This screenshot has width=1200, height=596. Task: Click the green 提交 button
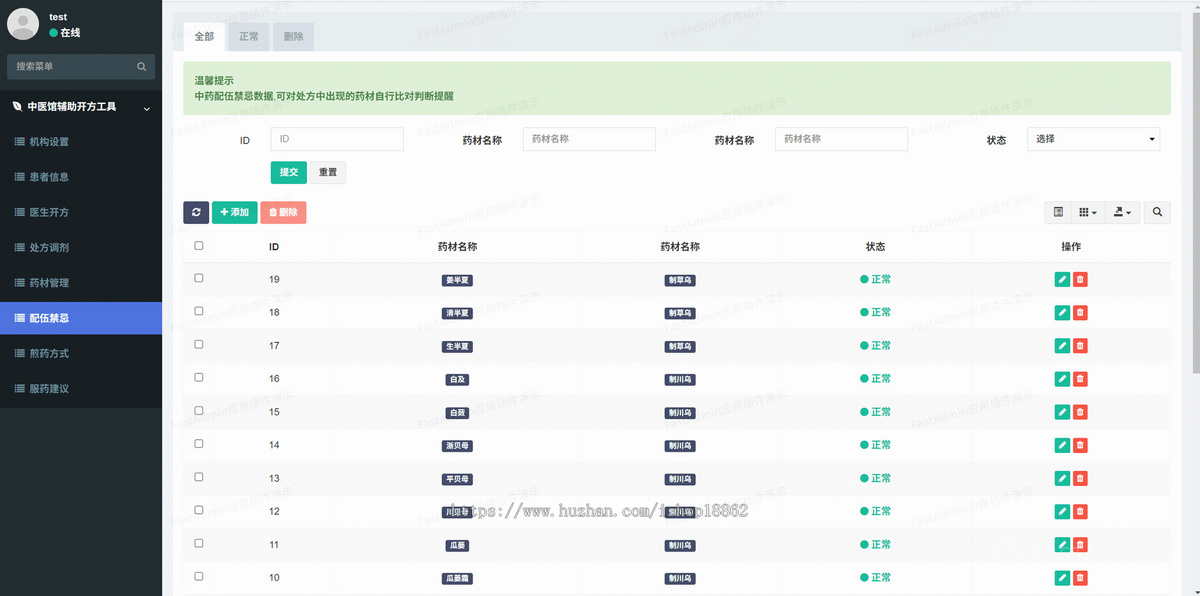point(288,172)
